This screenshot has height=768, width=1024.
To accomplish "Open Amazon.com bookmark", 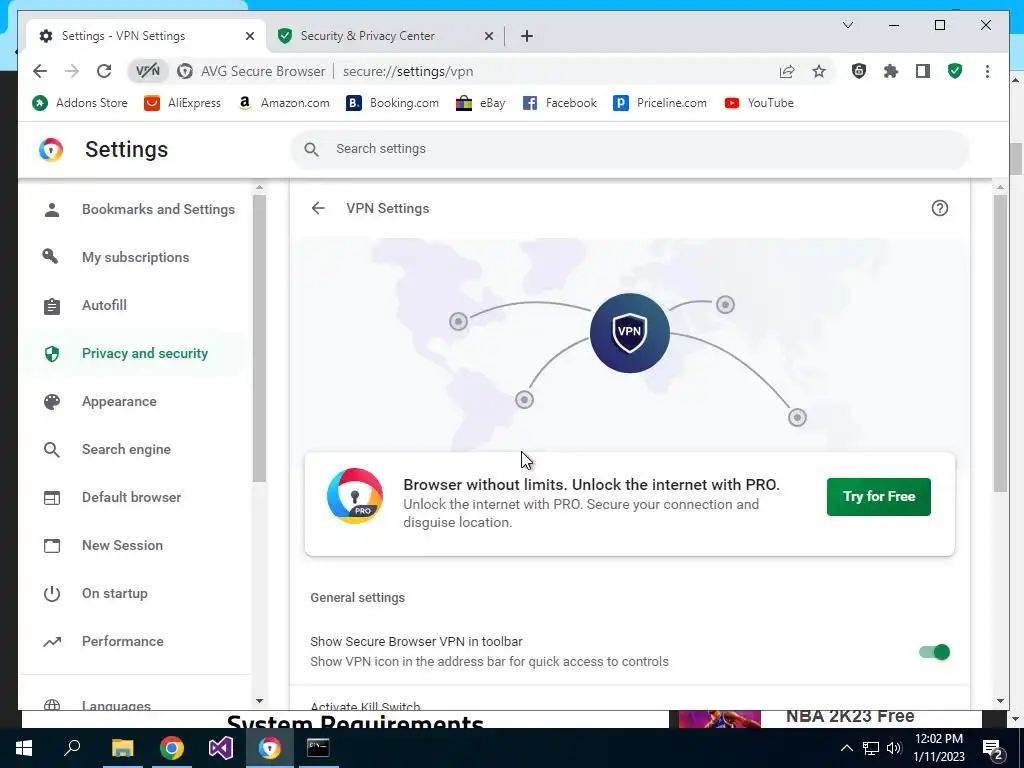I will [283, 103].
